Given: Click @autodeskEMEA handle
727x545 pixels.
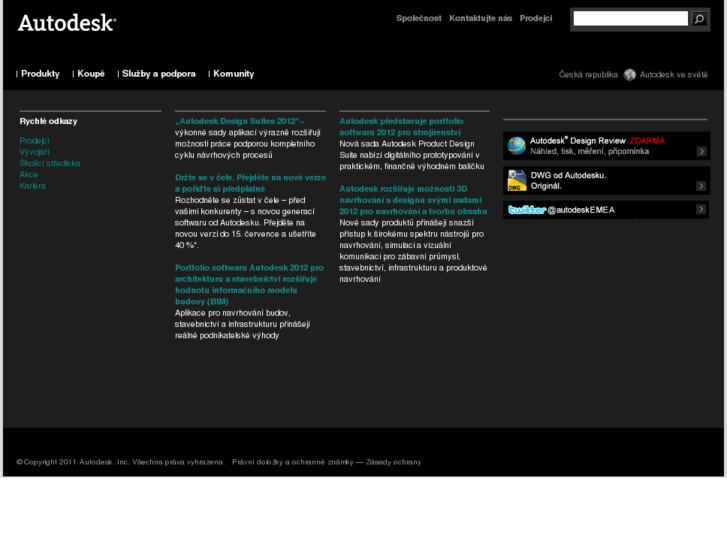Looking at the screenshot, I should [581, 210].
